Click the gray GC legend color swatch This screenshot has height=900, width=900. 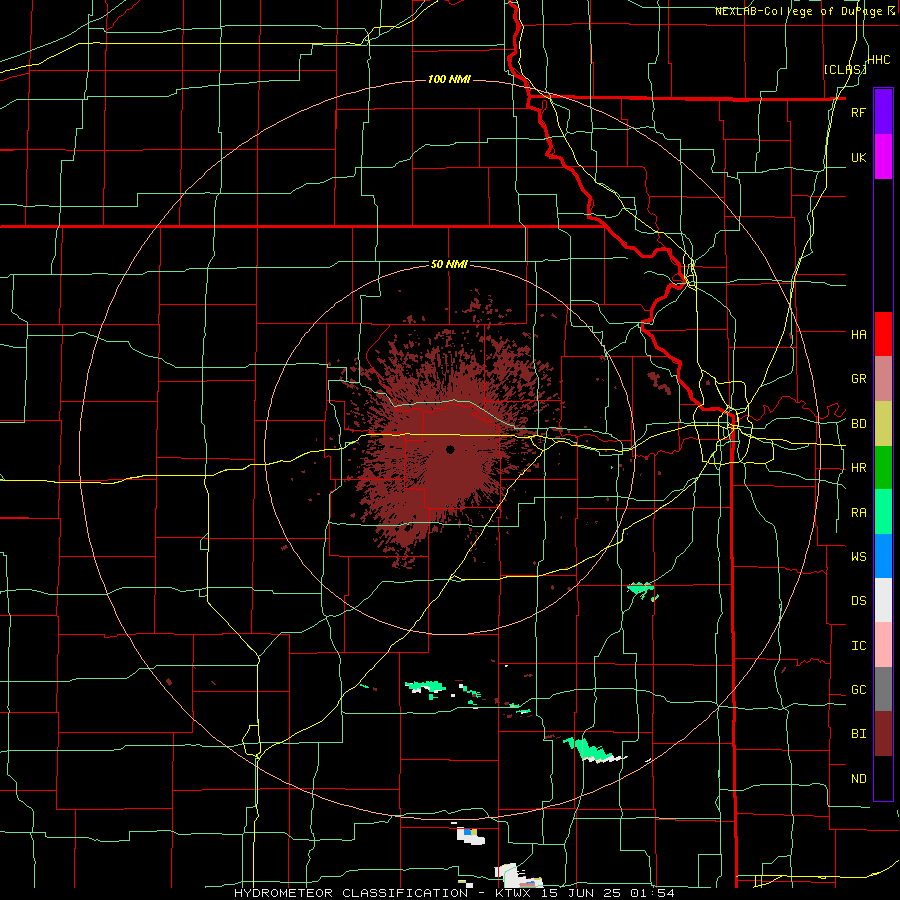(883, 689)
